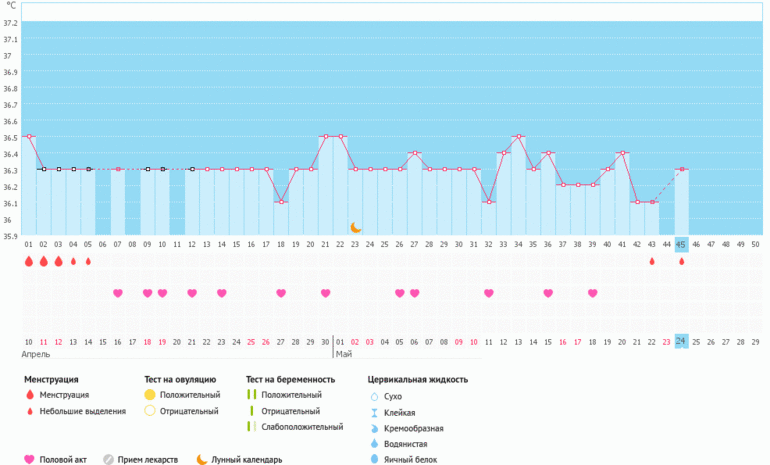Click the yellow positive ovulation test circle
Screen dimensions: 770x465
click(x=150, y=395)
